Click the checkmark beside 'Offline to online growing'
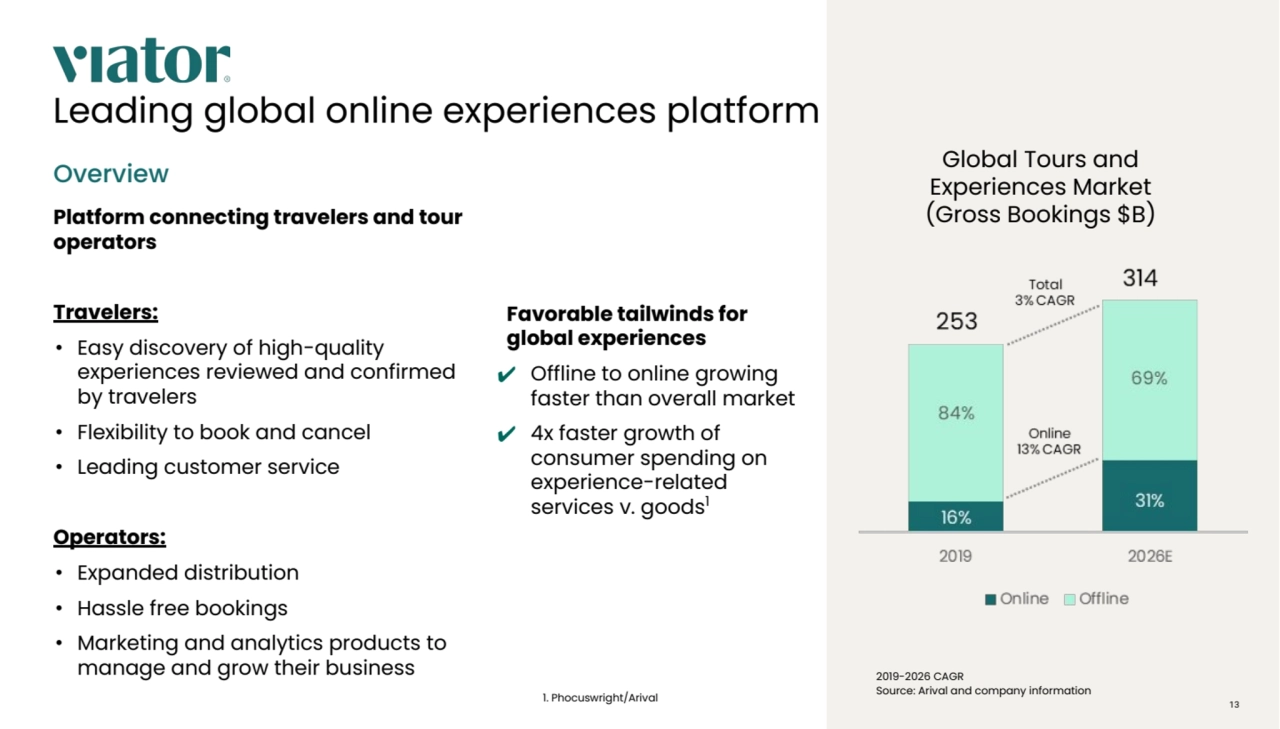The image size is (1280, 729). (506, 375)
